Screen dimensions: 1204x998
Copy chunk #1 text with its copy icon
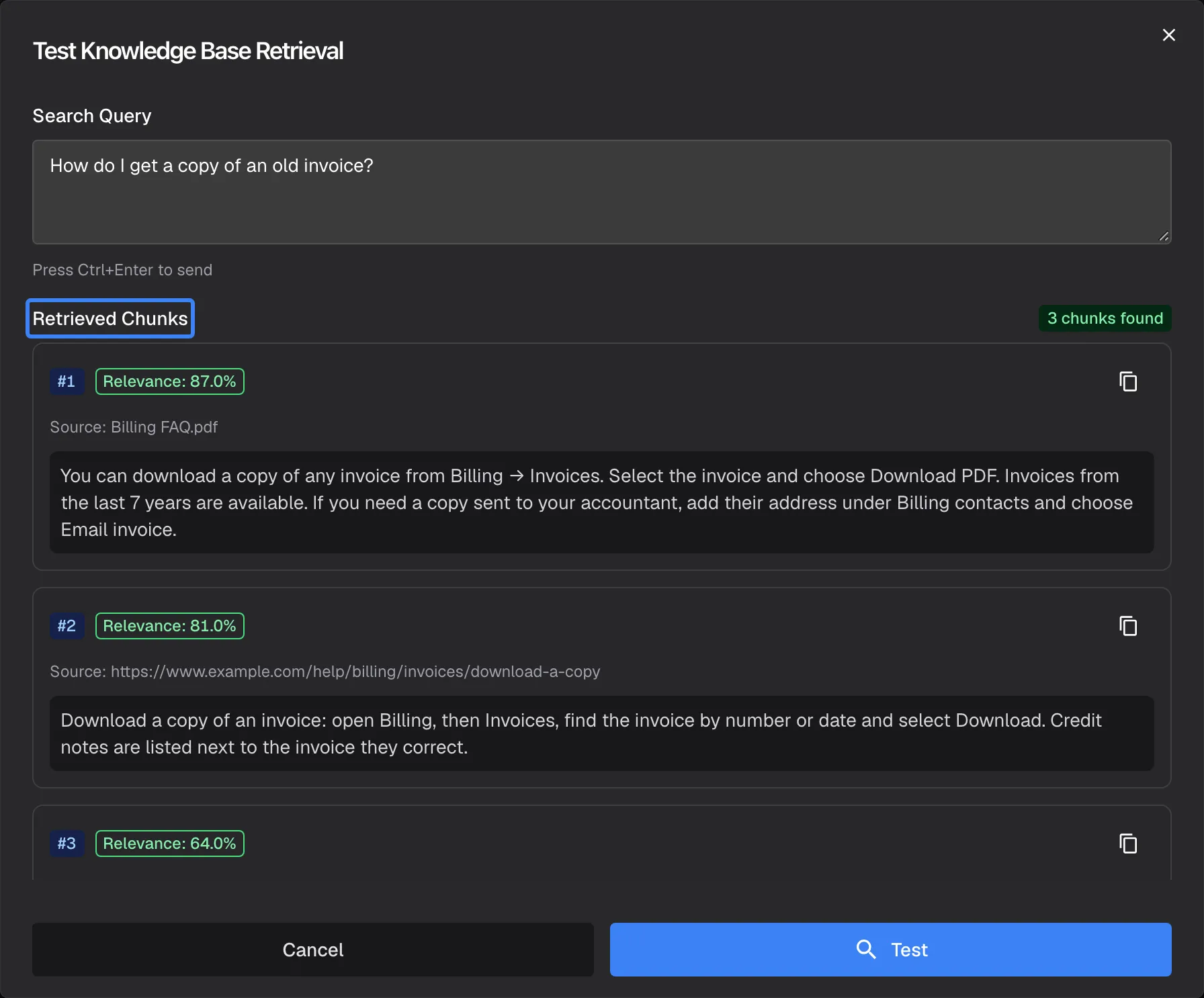(1128, 381)
